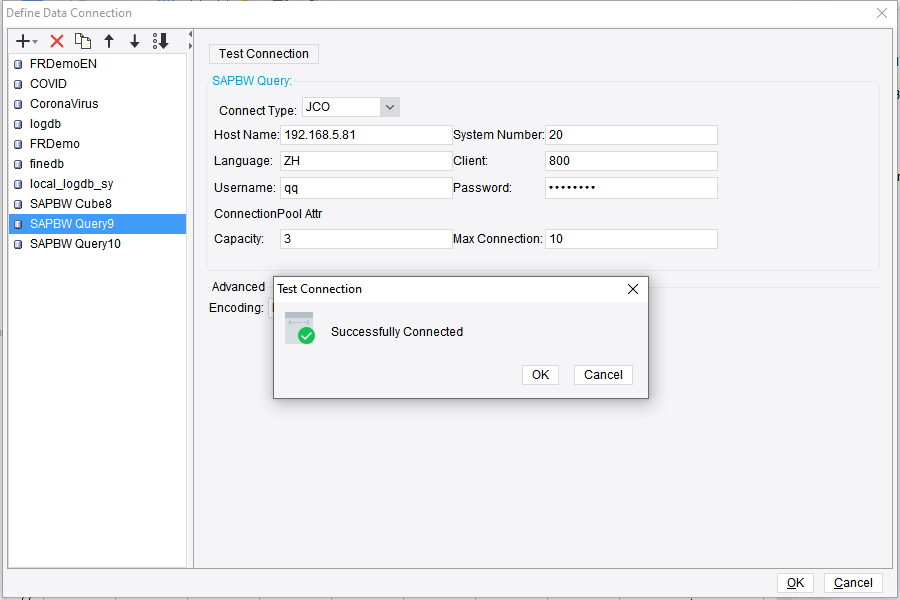Sort the connection list with the sort icon
This screenshot has width=900, height=600.
click(161, 41)
